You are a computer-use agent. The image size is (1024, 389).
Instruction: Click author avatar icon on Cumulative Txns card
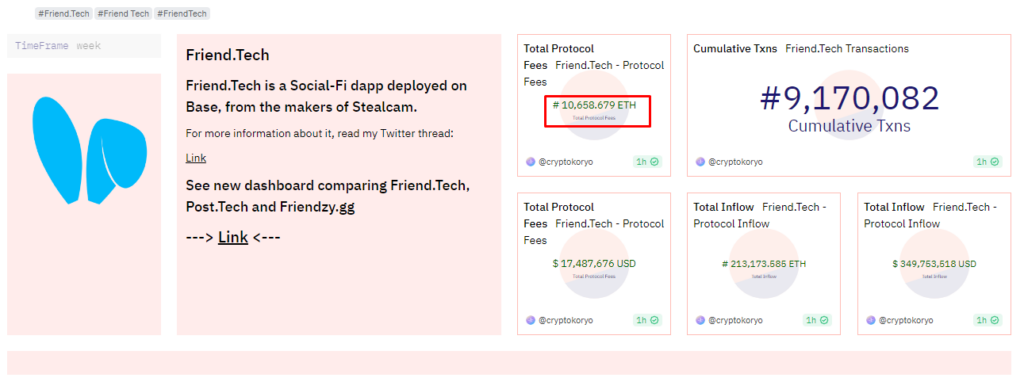(700, 162)
